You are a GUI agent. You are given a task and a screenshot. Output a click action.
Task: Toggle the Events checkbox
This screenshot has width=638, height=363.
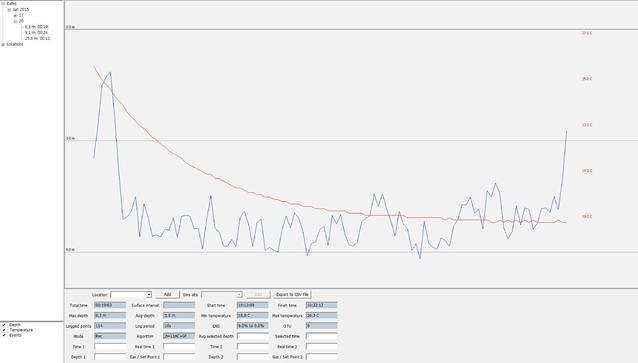tap(4, 335)
